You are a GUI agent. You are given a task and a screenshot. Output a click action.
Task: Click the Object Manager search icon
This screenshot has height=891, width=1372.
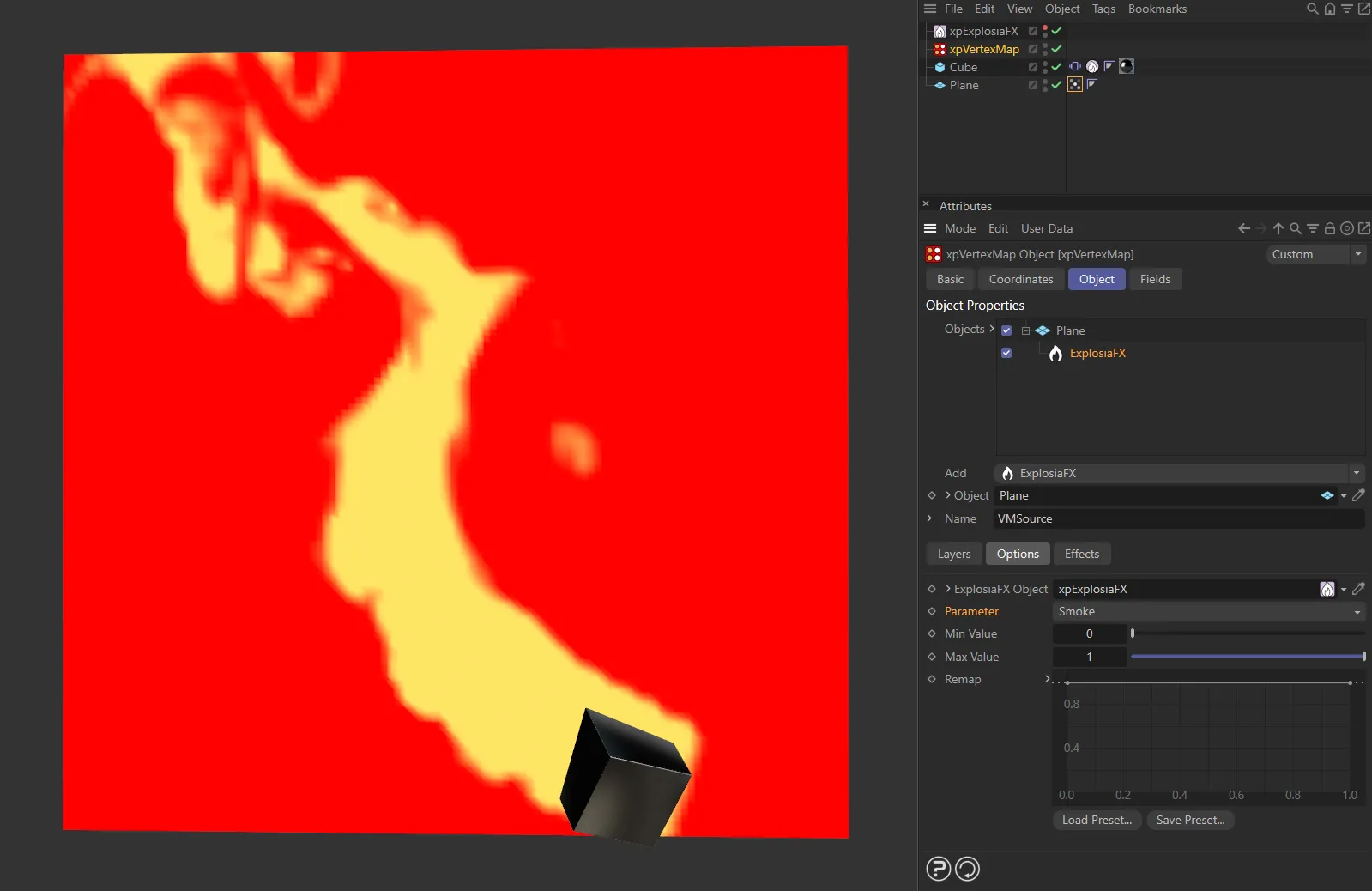tap(1312, 9)
